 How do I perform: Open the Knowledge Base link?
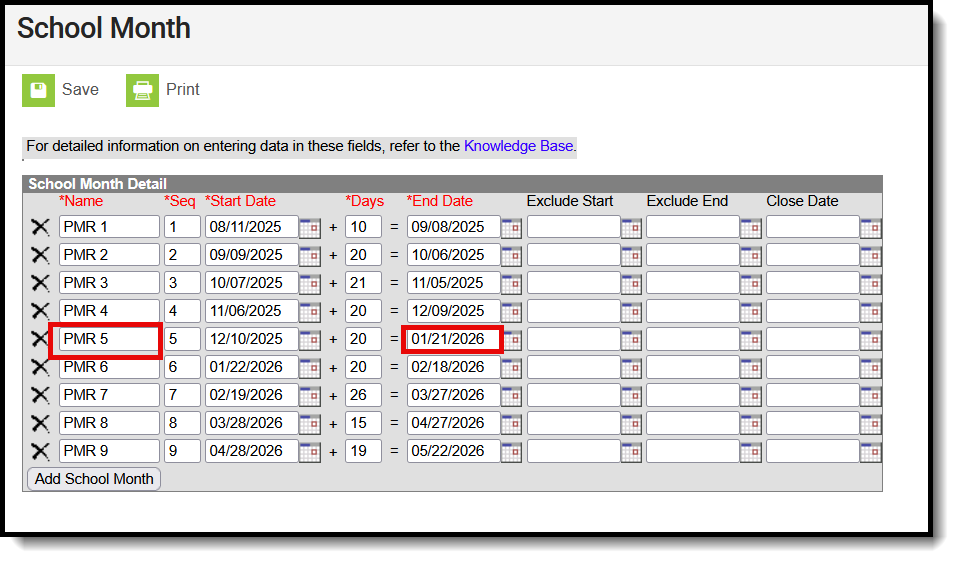click(518, 146)
